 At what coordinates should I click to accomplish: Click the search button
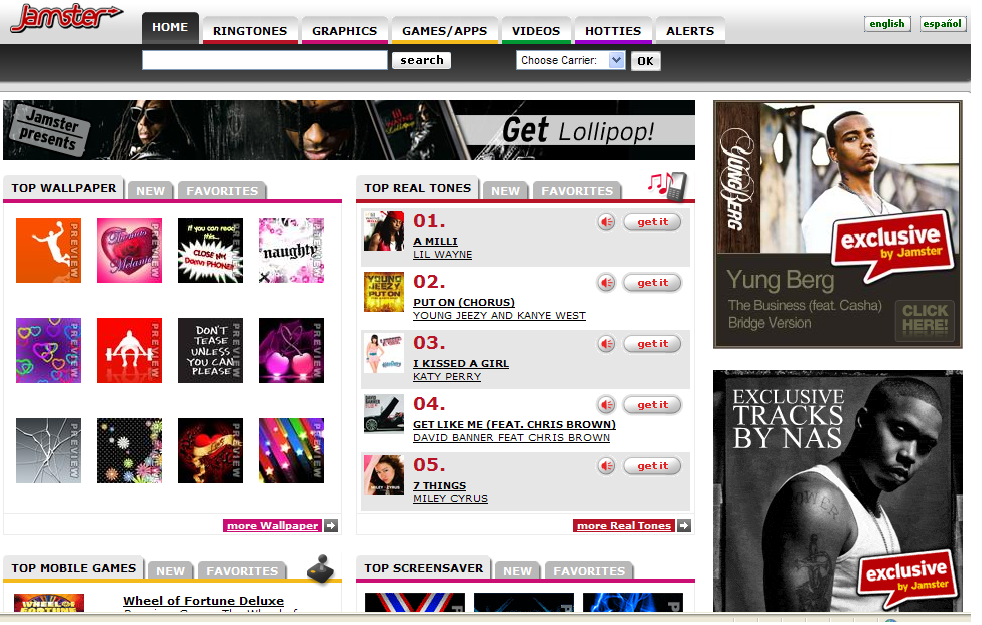coord(421,60)
